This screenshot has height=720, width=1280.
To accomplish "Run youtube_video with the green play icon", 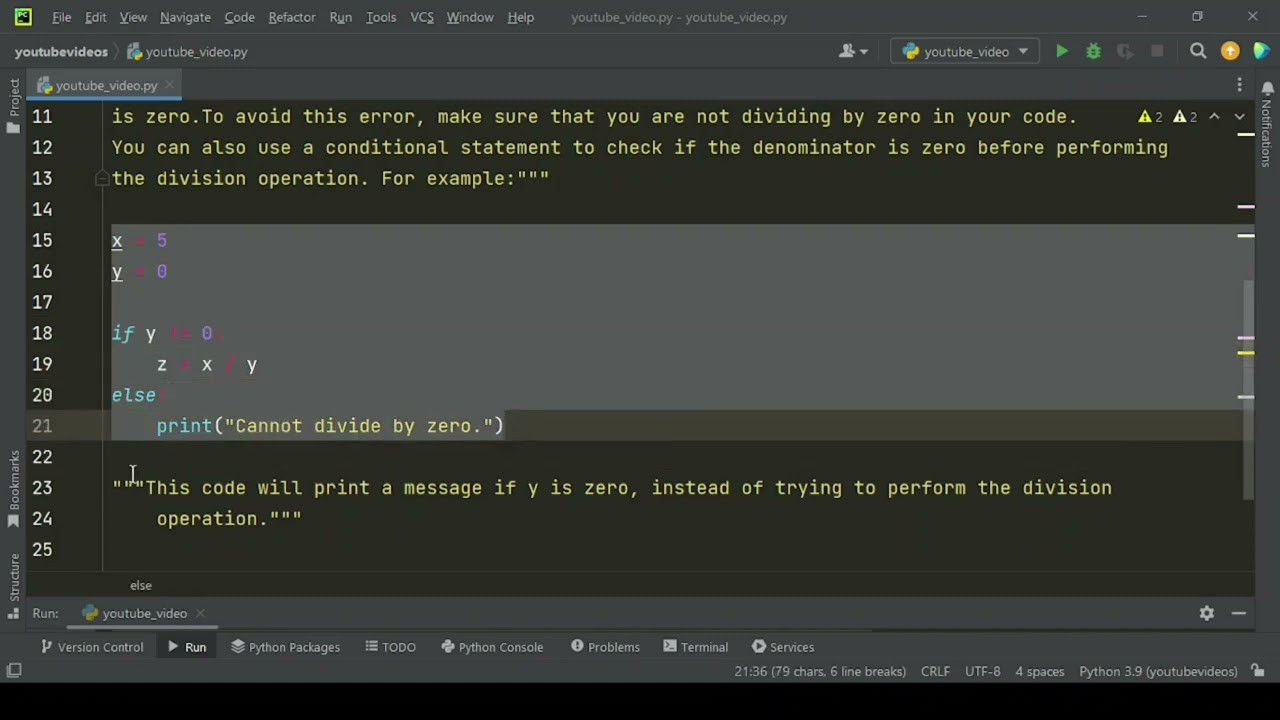I will [x=1062, y=51].
